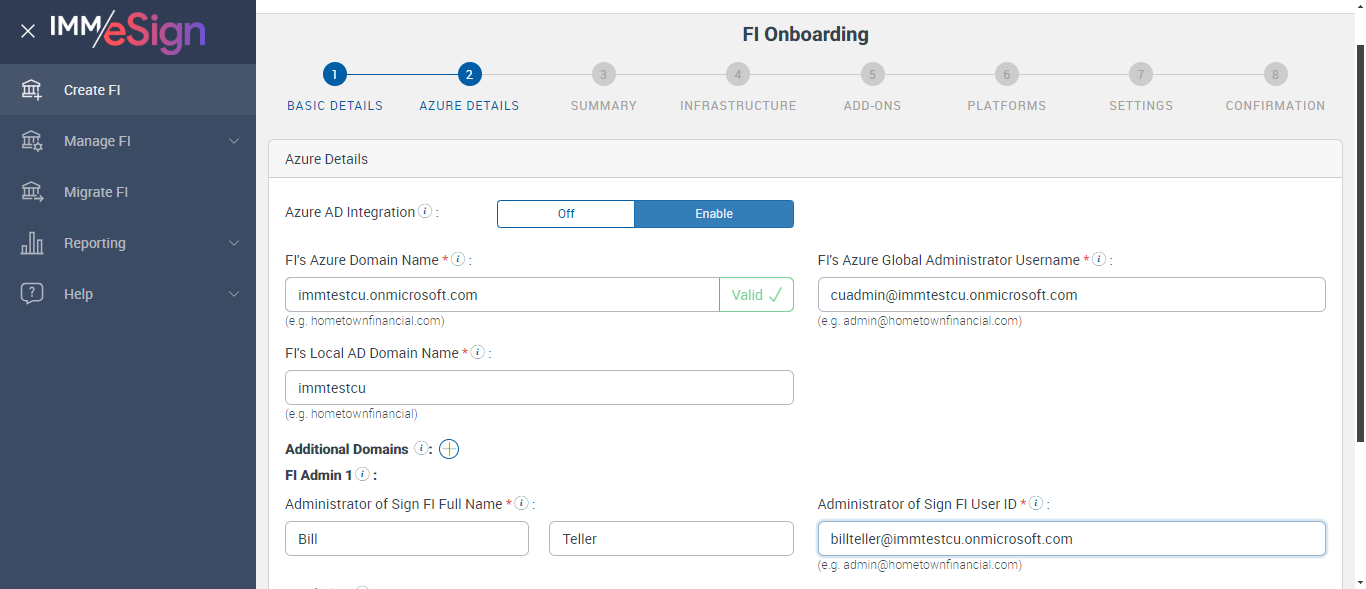Turn Azure AD Integration Off
Image resolution: width=1366 pixels, height=589 pixels.
[x=566, y=214]
